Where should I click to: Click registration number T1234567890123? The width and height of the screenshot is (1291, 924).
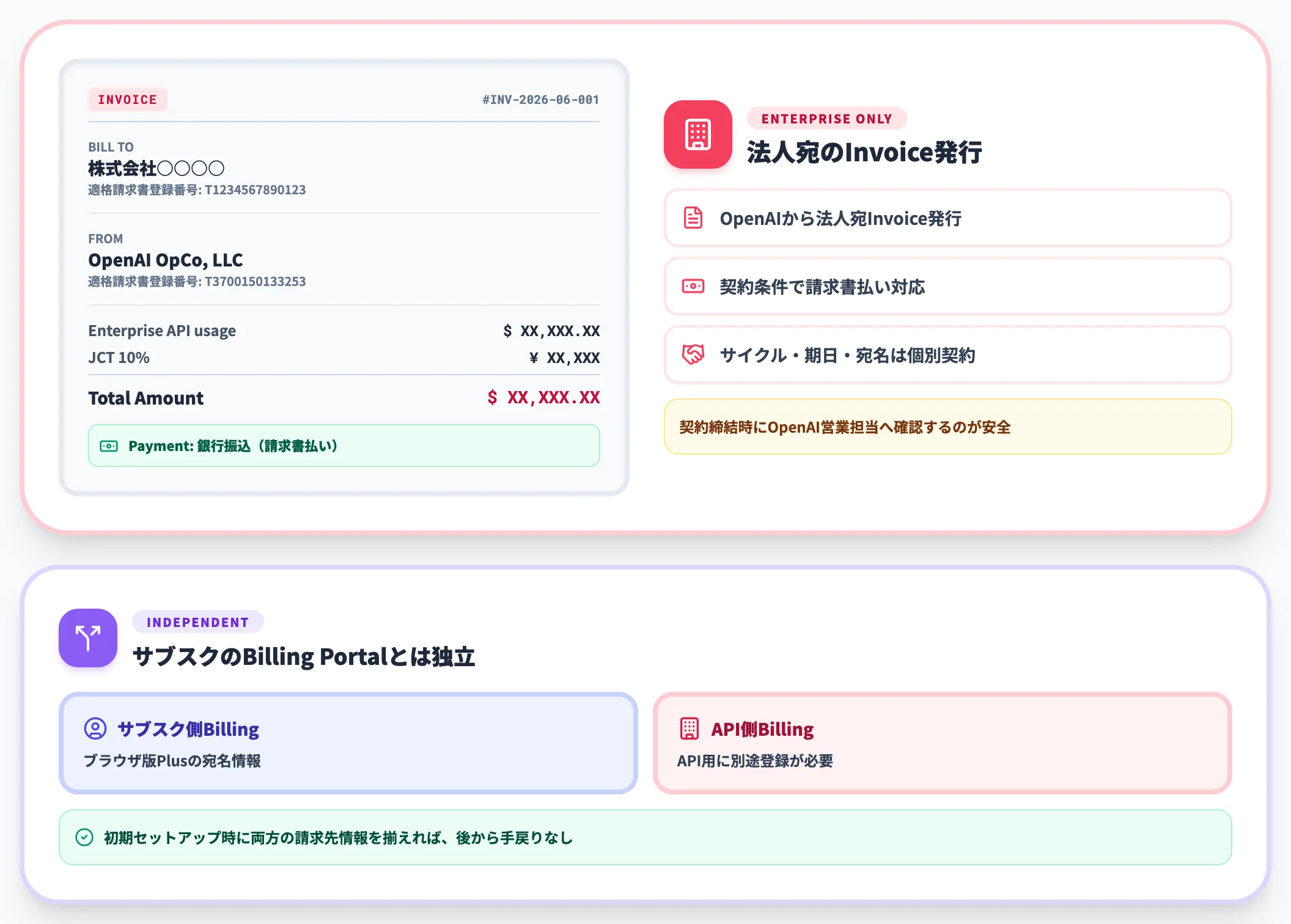click(x=255, y=190)
